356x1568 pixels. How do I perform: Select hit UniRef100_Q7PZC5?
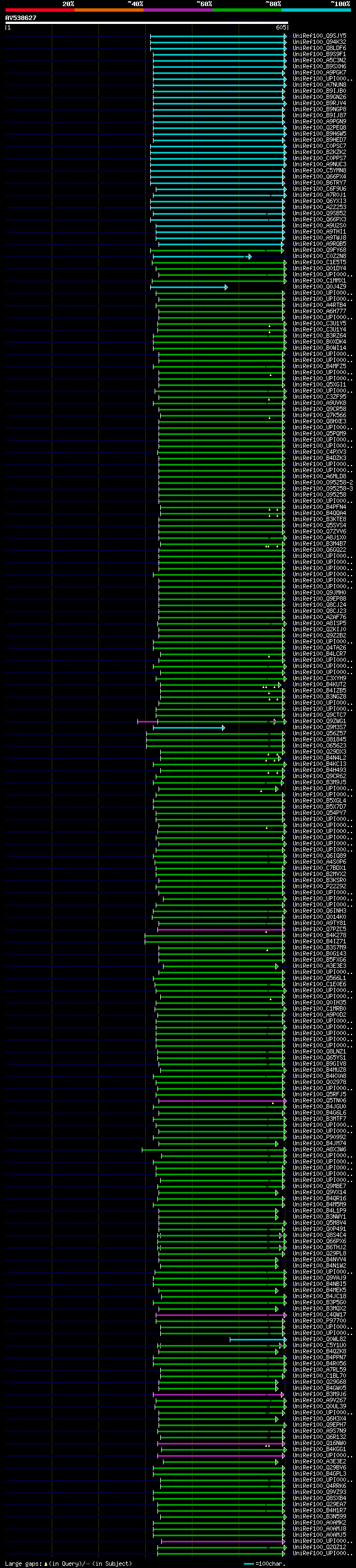click(319, 929)
